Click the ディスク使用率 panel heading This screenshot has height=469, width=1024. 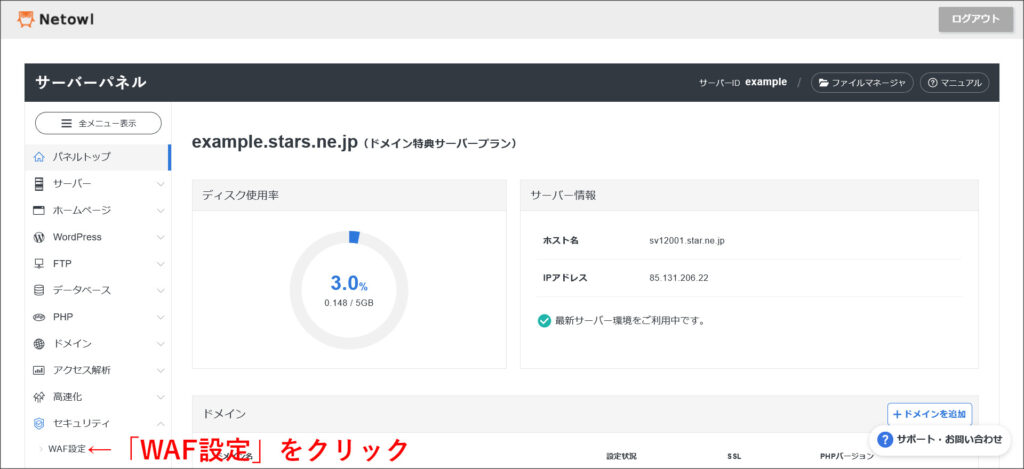(240, 195)
